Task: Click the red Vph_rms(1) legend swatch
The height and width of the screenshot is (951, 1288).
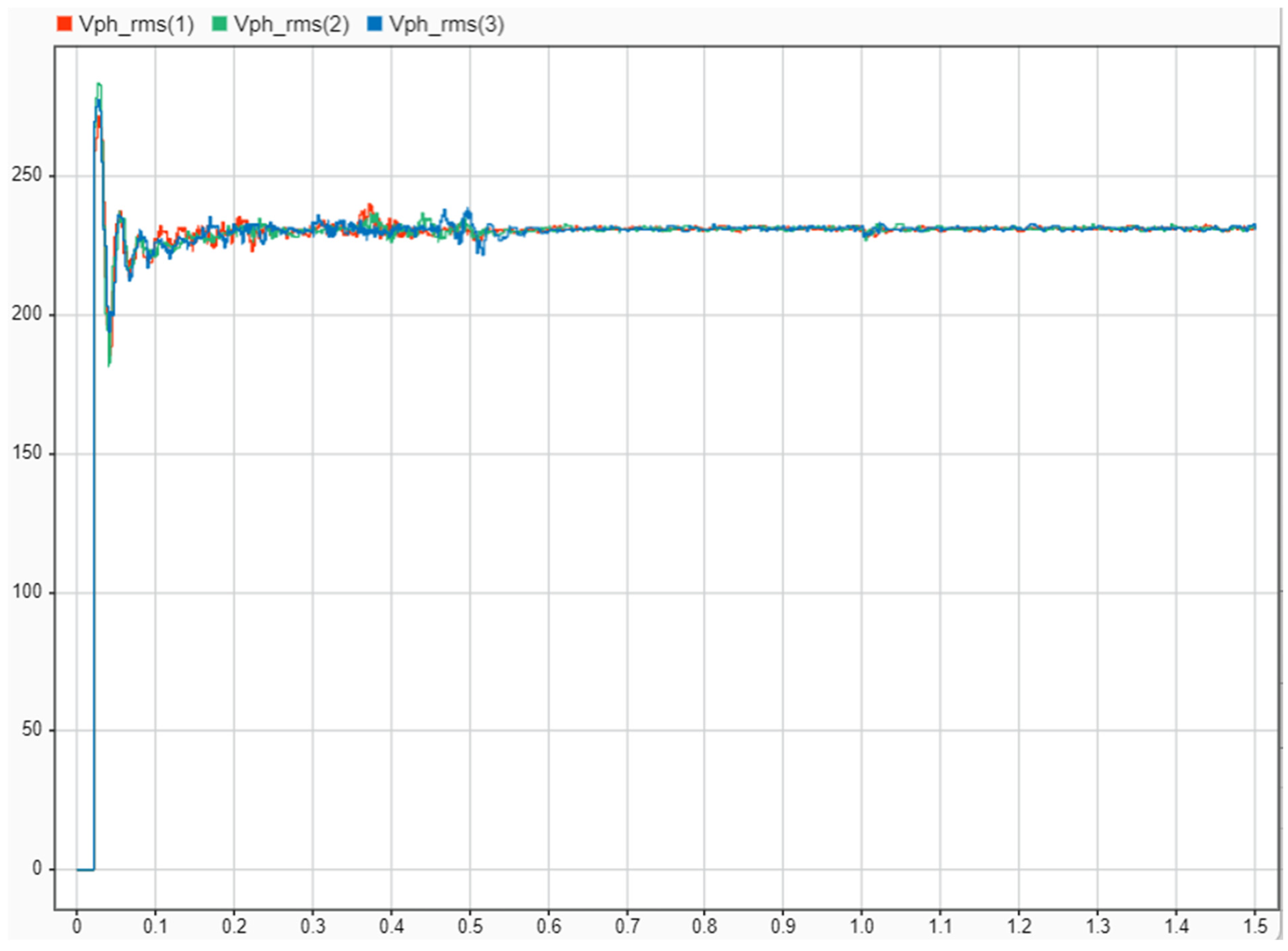Action: coord(64,24)
